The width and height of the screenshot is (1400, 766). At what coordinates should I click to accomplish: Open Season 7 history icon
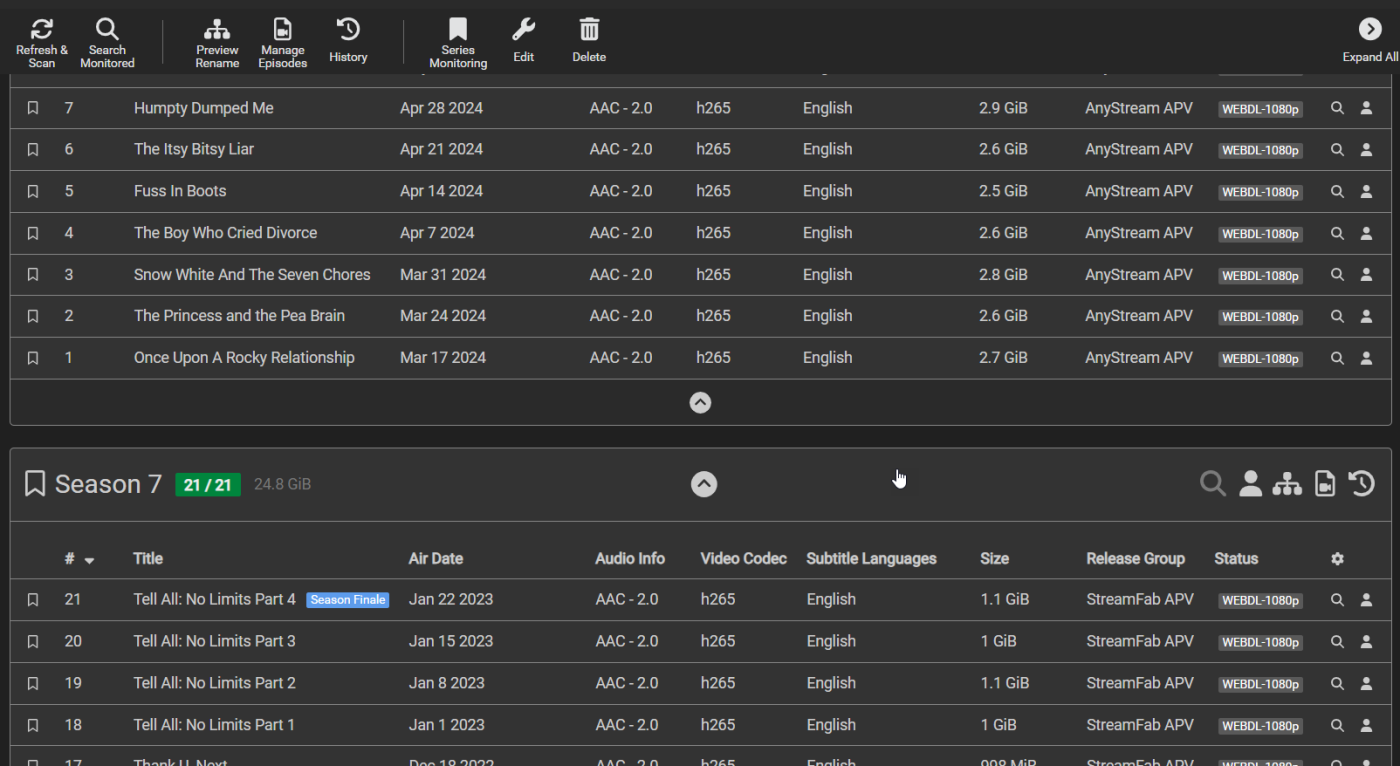[x=1361, y=484]
